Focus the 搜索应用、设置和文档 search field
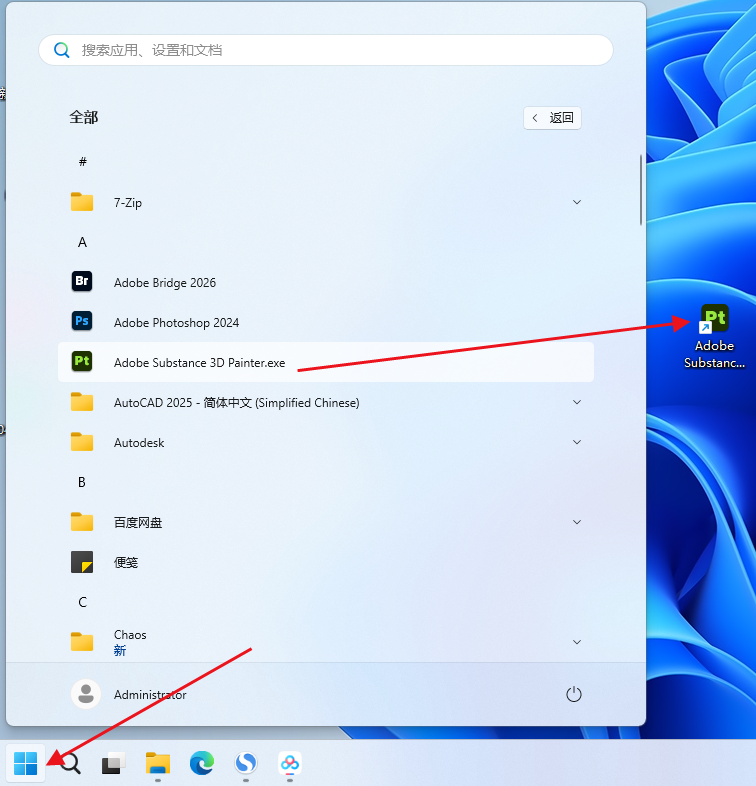The height and width of the screenshot is (786, 756). pos(326,50)
